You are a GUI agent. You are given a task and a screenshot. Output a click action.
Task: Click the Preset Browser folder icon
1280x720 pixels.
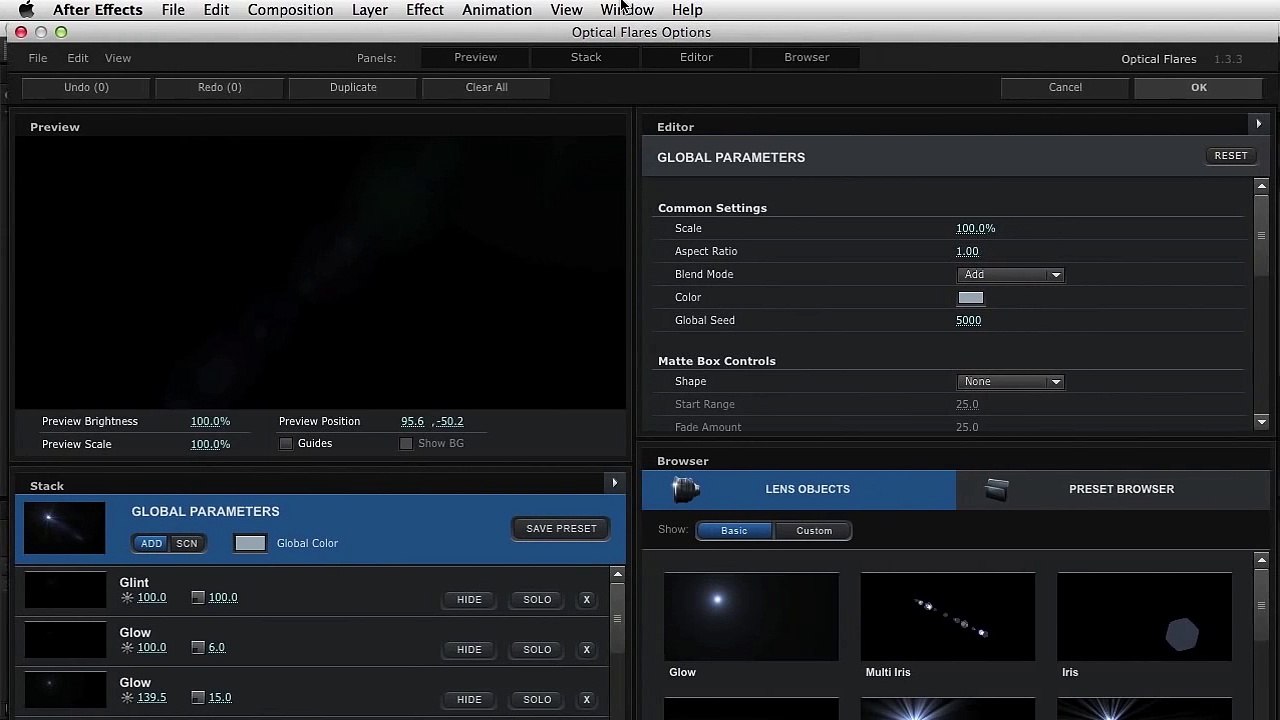(x=997, y=489)
